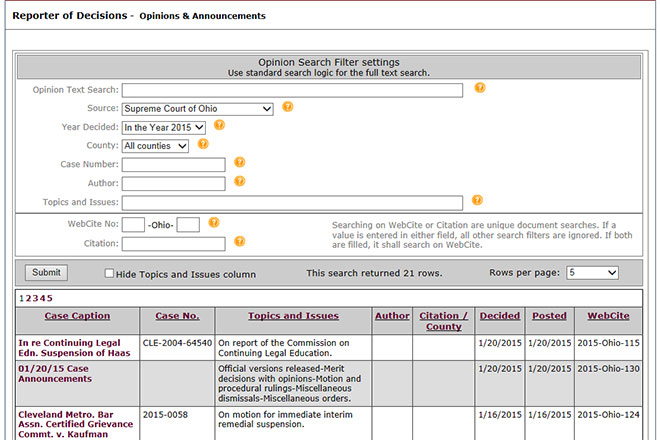Click help icon beside Citation field
The image size is (660, 440).
[x=240, y=241]
